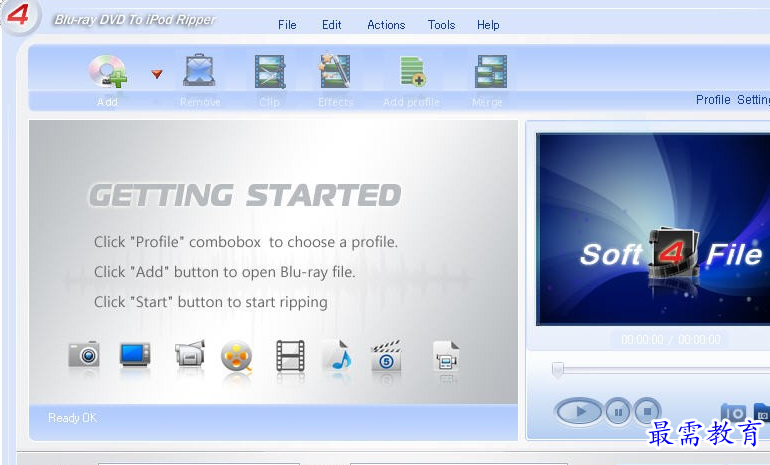
Task: Expand the Add dropdown red arrow
Action: 157,74
